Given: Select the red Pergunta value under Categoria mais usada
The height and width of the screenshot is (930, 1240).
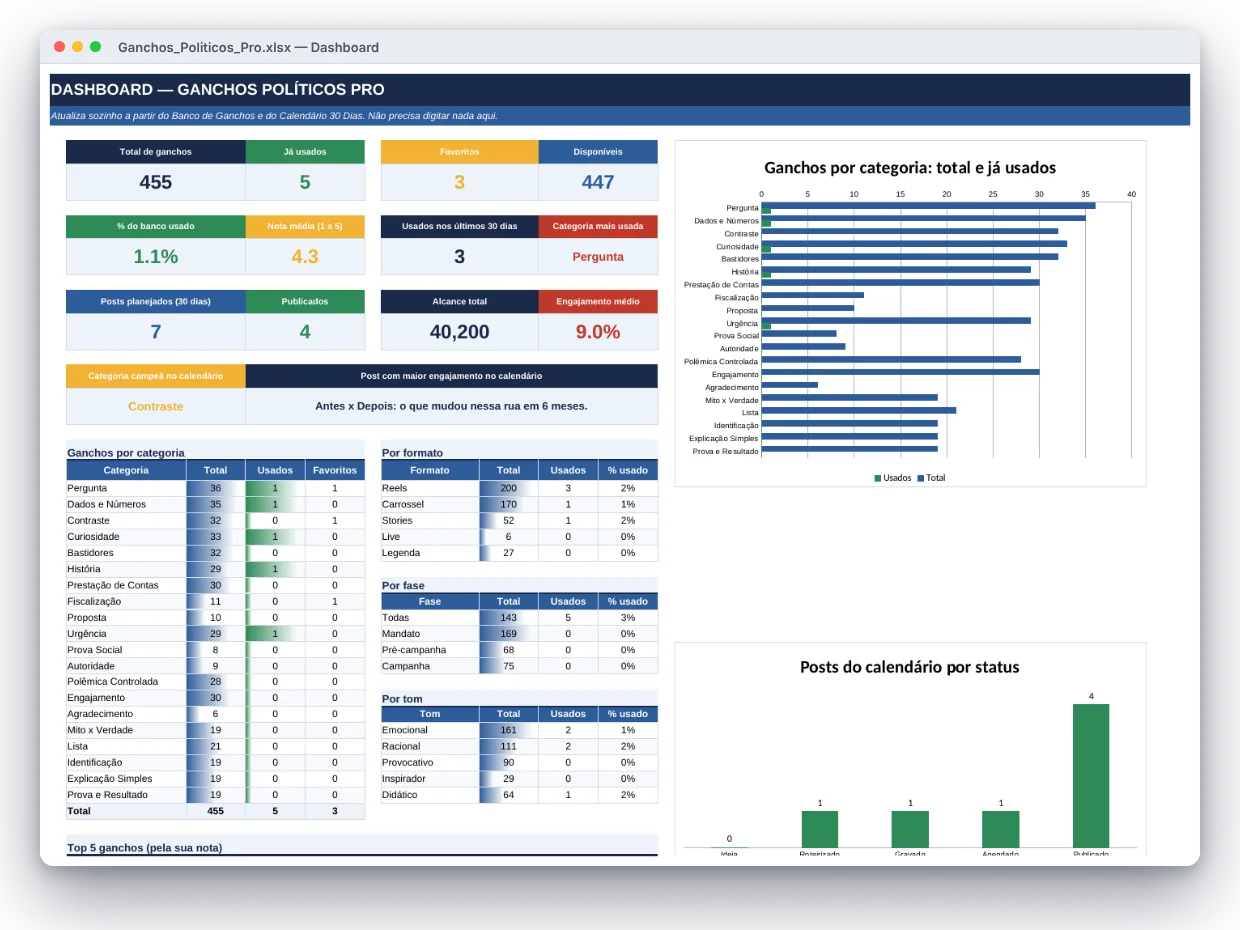Looking at the screenshot, I should tap(598, 257).
